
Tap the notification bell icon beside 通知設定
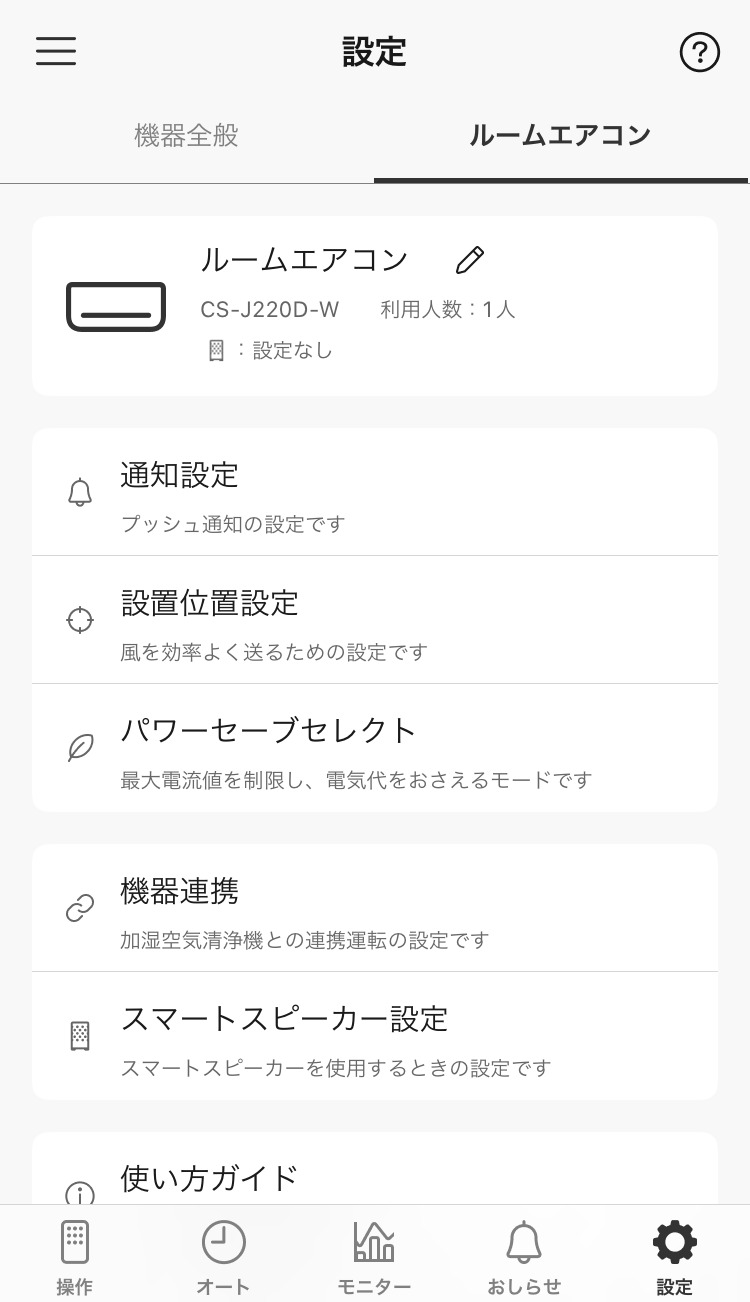[80, 492]
